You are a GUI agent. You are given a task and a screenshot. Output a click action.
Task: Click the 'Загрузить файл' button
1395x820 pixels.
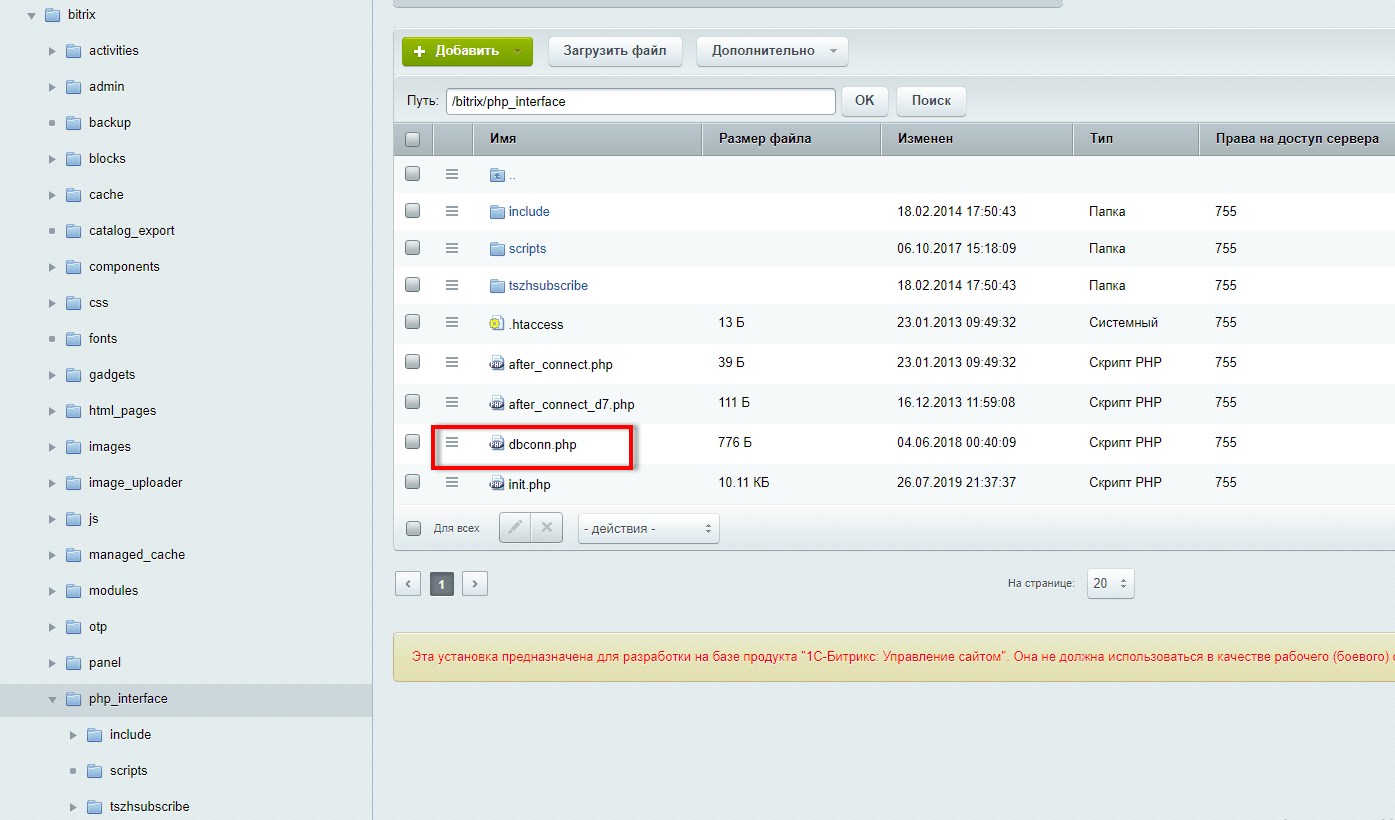pos(615,51)
